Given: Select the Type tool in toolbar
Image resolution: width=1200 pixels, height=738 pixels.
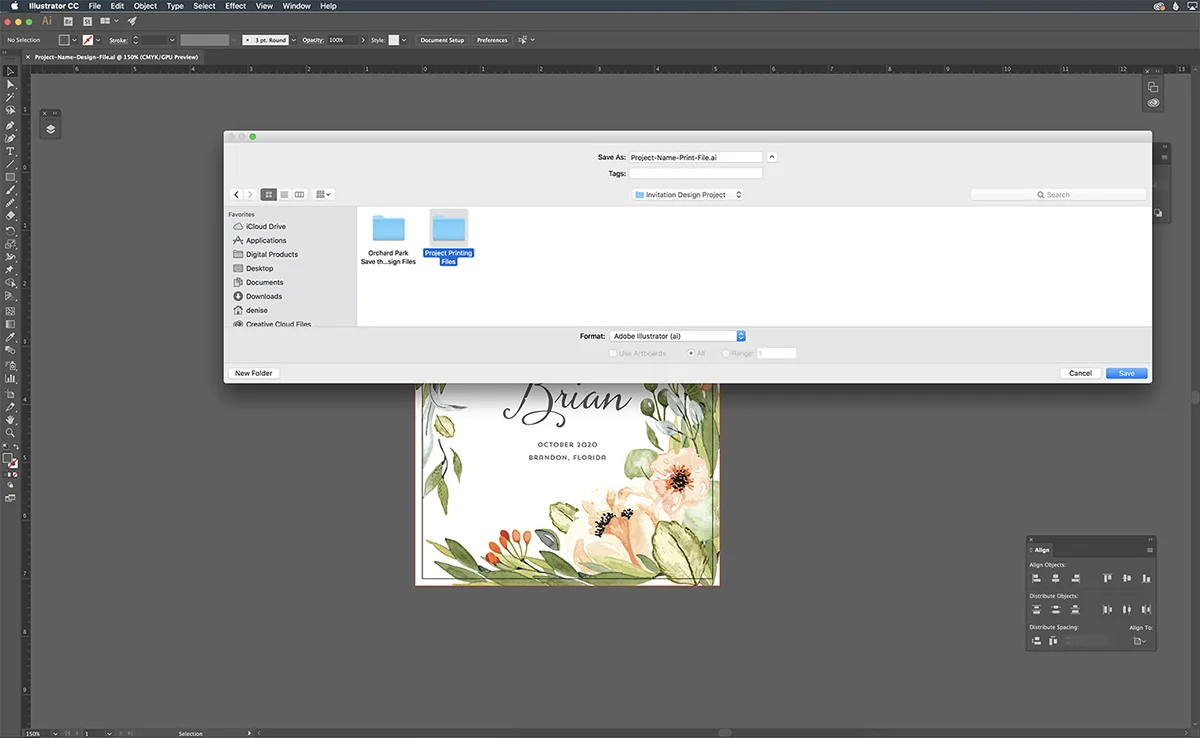Looking at the screenshot, I should (x=11, y=151).
